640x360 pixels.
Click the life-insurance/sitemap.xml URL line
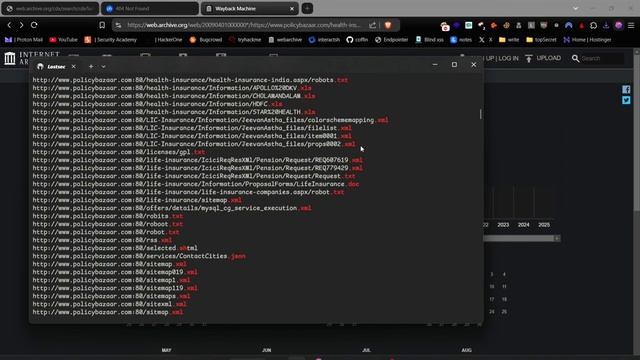(x=137, y=200)
